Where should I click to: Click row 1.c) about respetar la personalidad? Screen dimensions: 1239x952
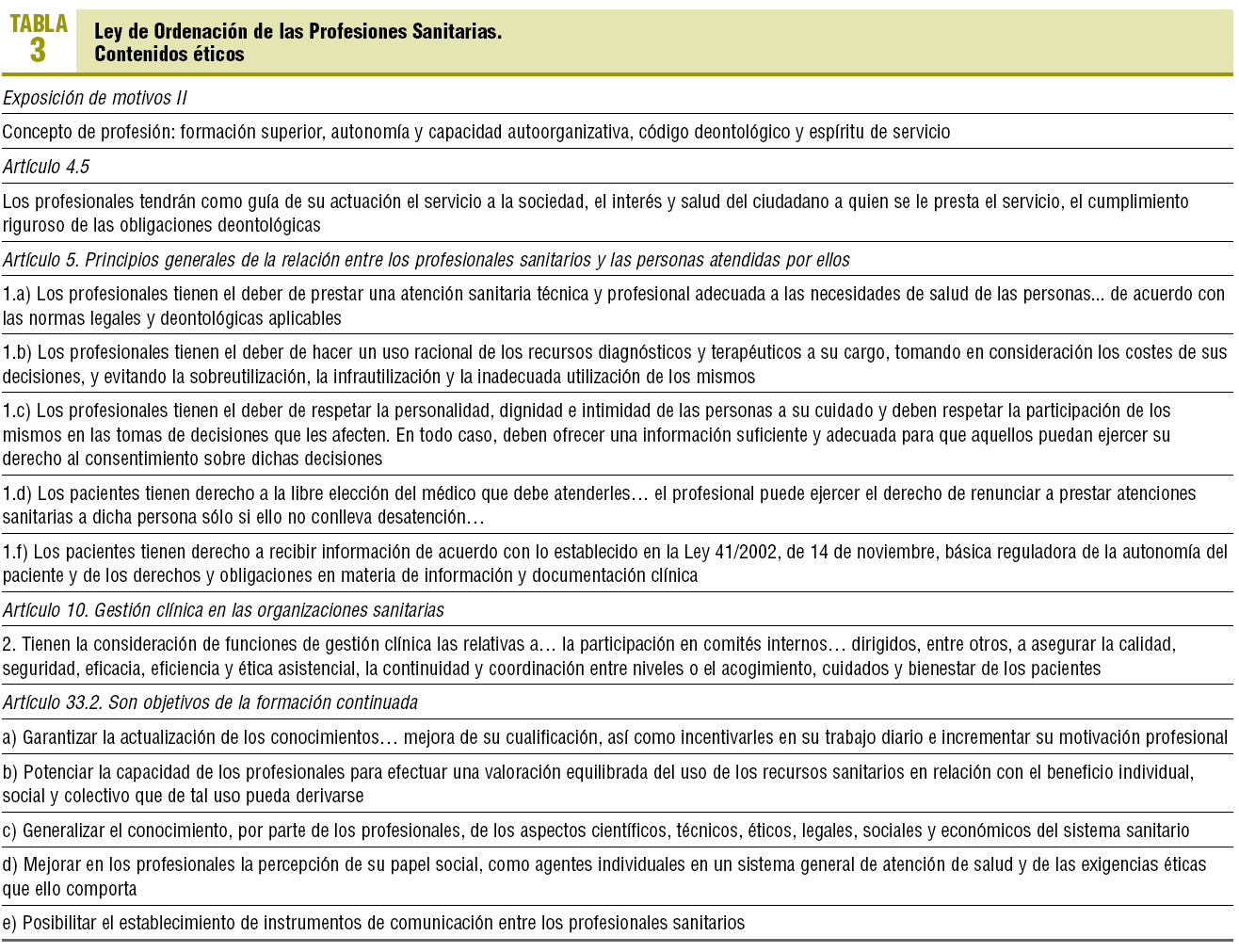[x=586, y=434]
